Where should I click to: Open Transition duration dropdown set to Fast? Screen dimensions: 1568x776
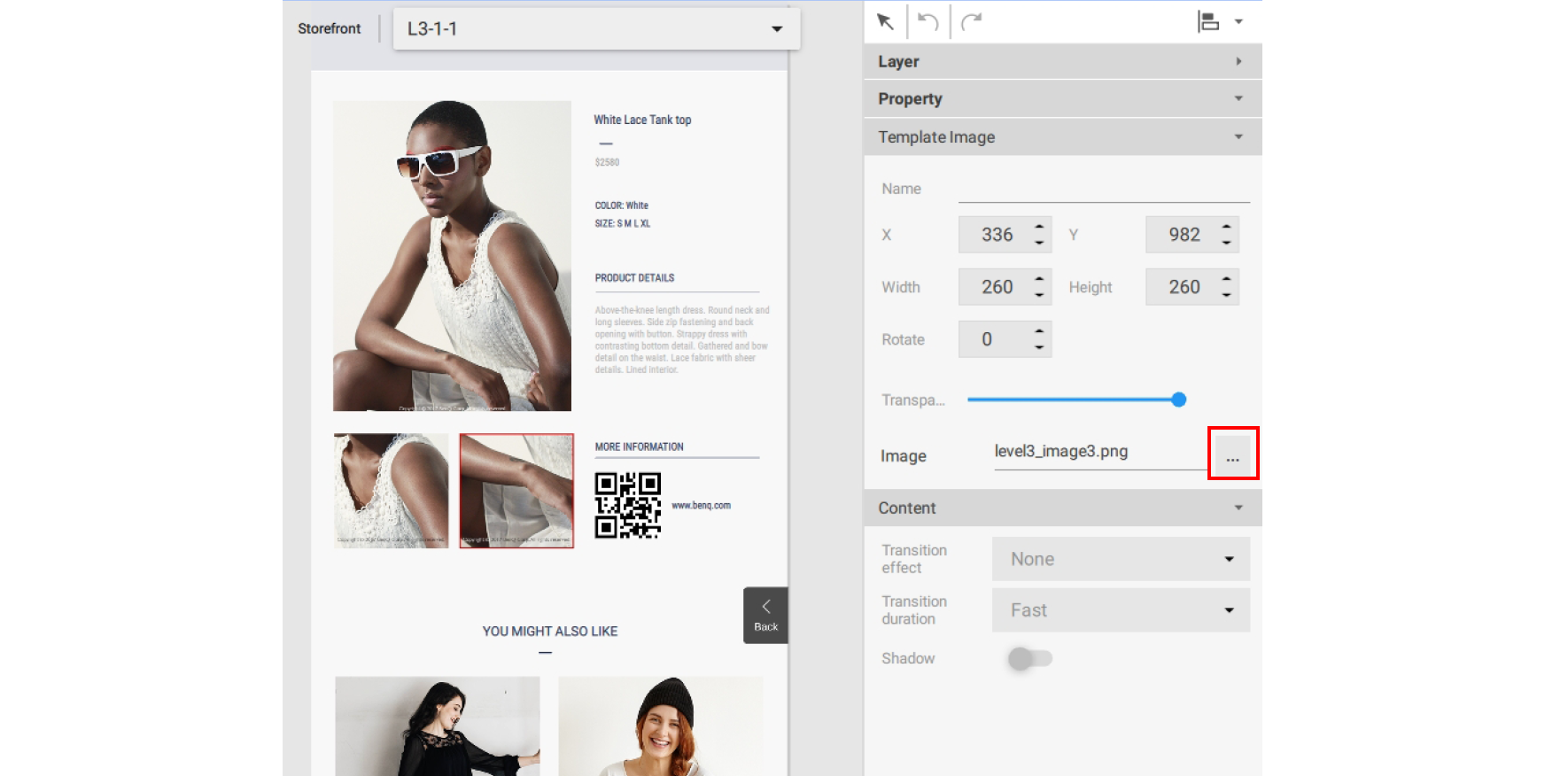pos(1121,610)
